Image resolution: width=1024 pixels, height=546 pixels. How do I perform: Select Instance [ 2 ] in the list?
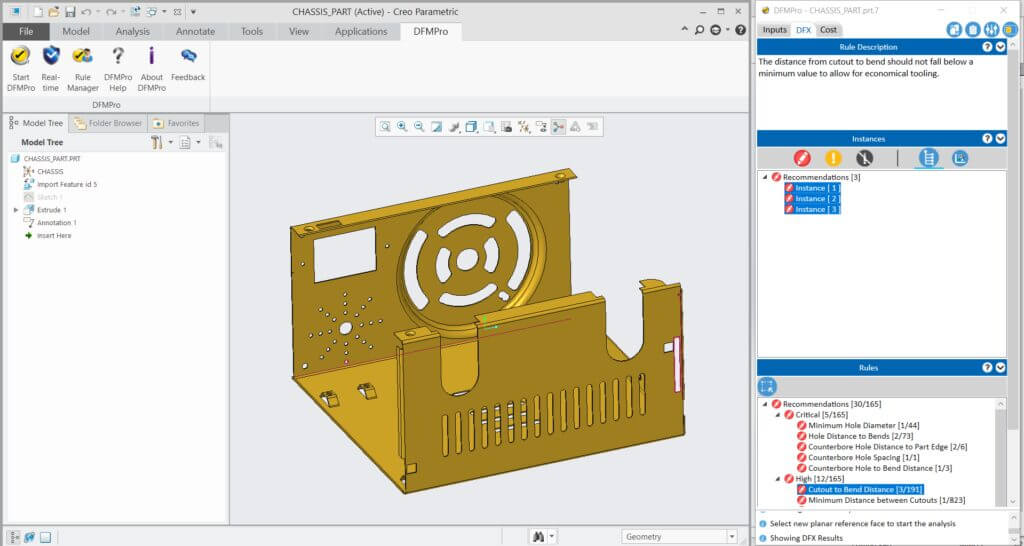tap(812, 199)
